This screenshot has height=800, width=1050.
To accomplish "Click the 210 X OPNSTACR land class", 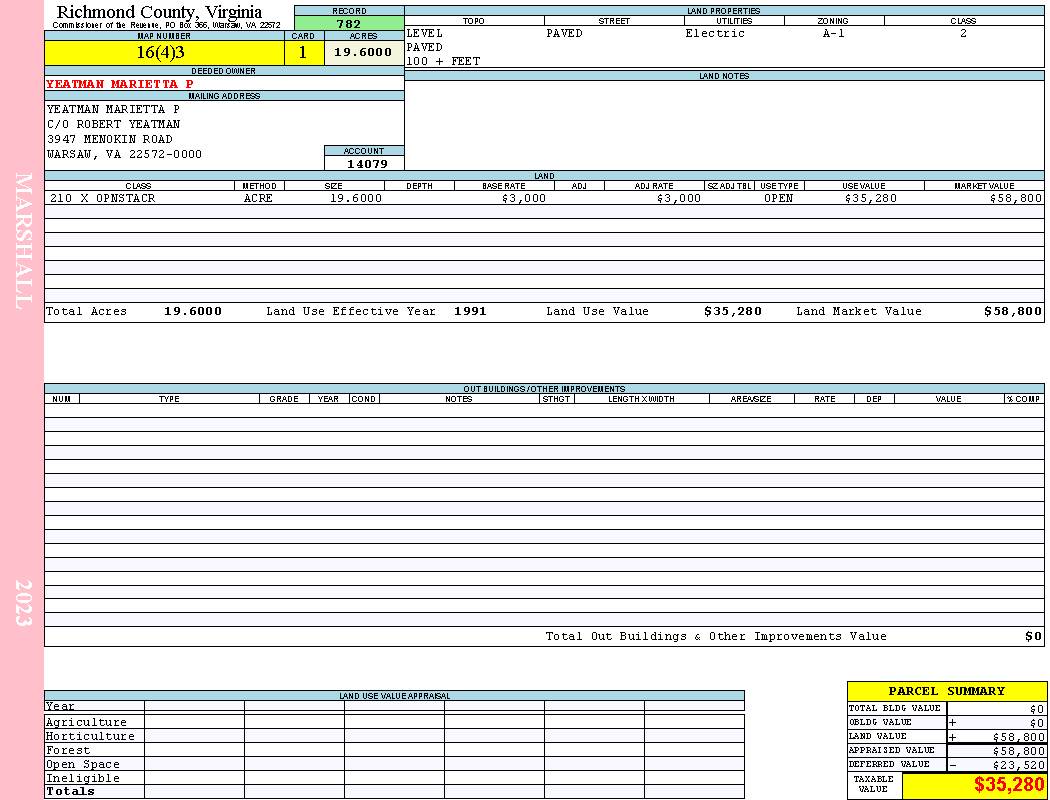I will click(102, 199).
